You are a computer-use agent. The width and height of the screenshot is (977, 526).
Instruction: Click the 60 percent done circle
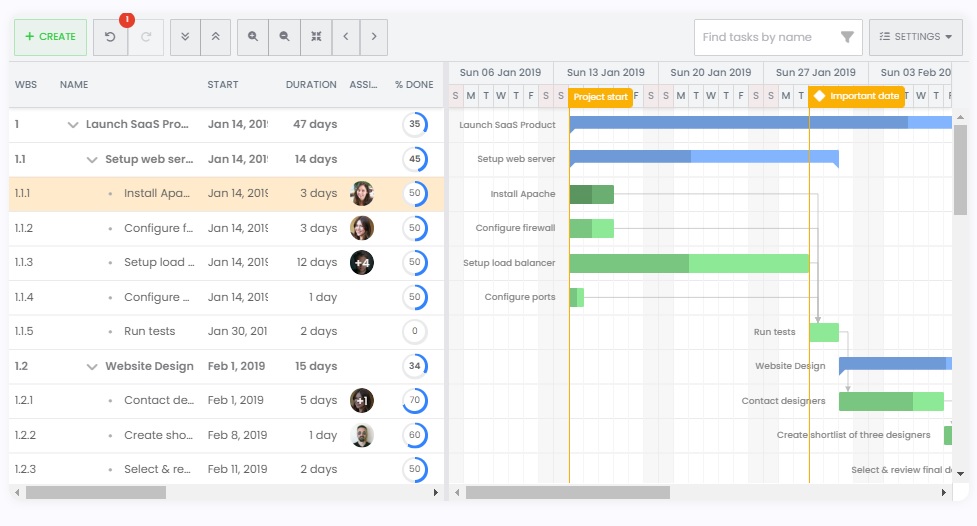pyautogui.click(x=415, y=434)
